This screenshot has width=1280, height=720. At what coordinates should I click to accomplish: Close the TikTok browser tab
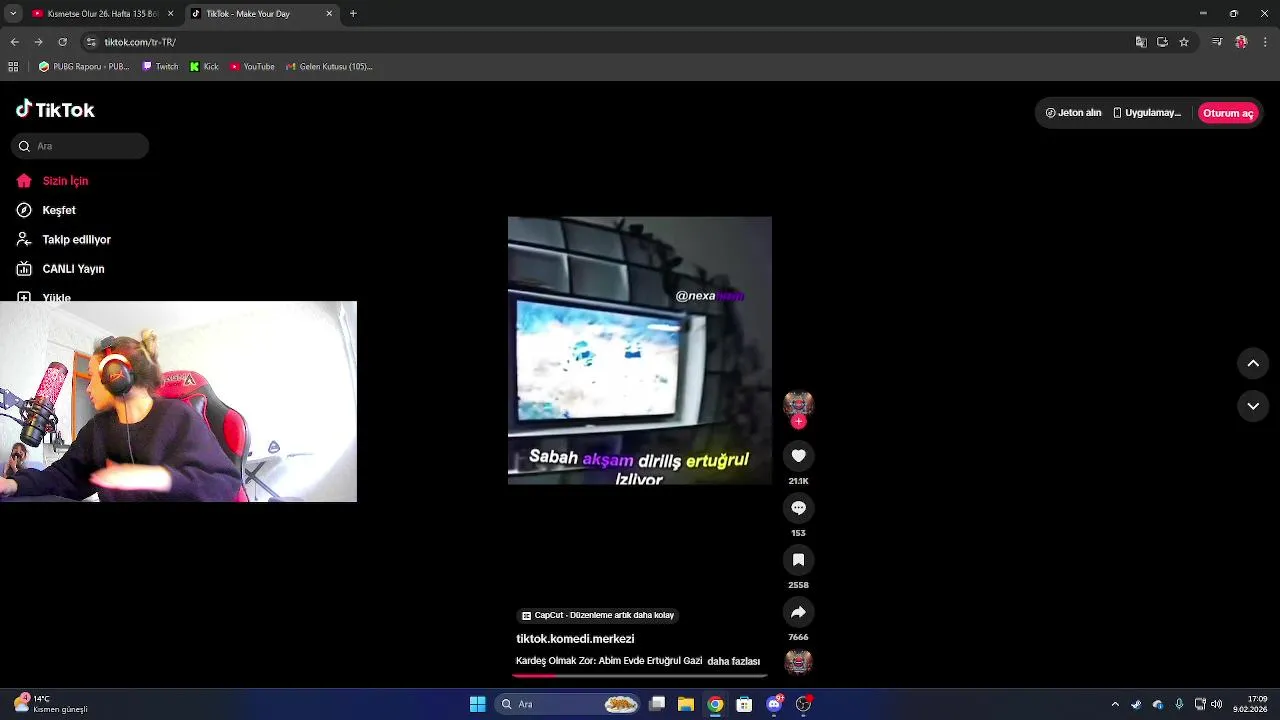tap(329, 14)
